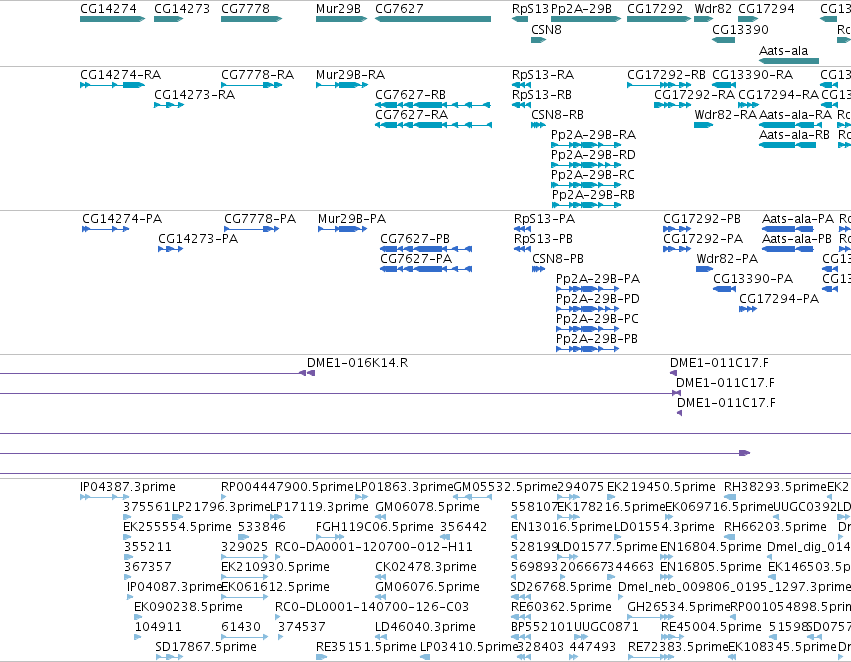Click the RE72383.5prime EST label
This screenshot has width=851, height=662.
pyautogui.click(x=677, y=647)
